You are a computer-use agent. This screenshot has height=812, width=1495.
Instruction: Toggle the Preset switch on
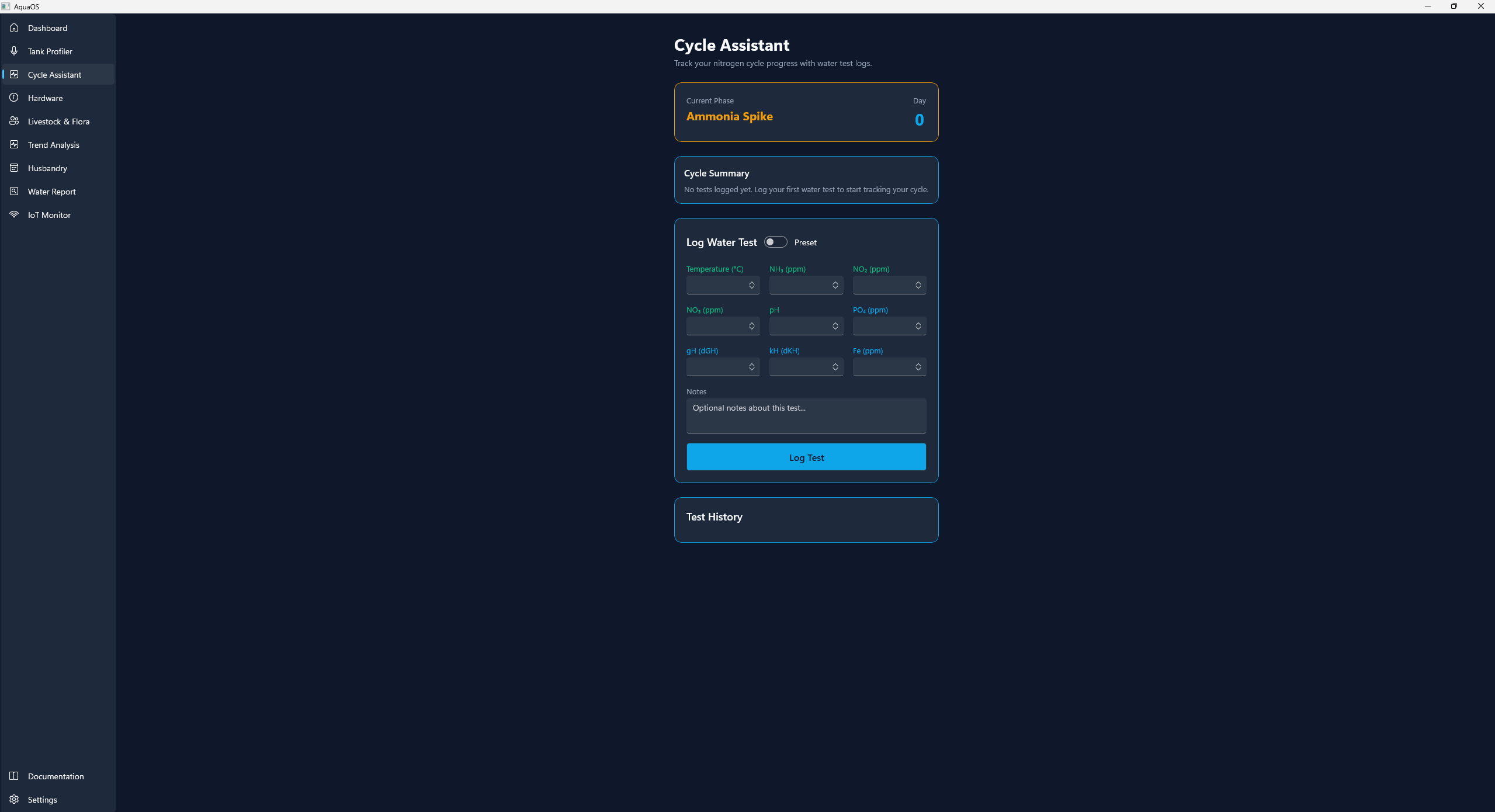coord(775,242)
